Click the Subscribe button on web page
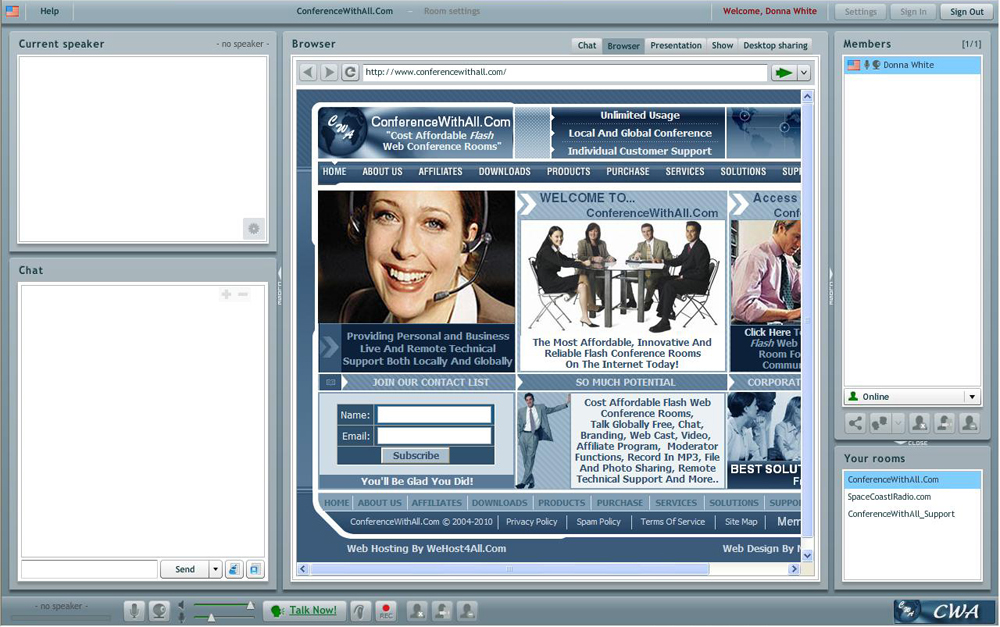The width and height of the screenshot is (1000, 627). pyautogui.click(x=416, y=455)
